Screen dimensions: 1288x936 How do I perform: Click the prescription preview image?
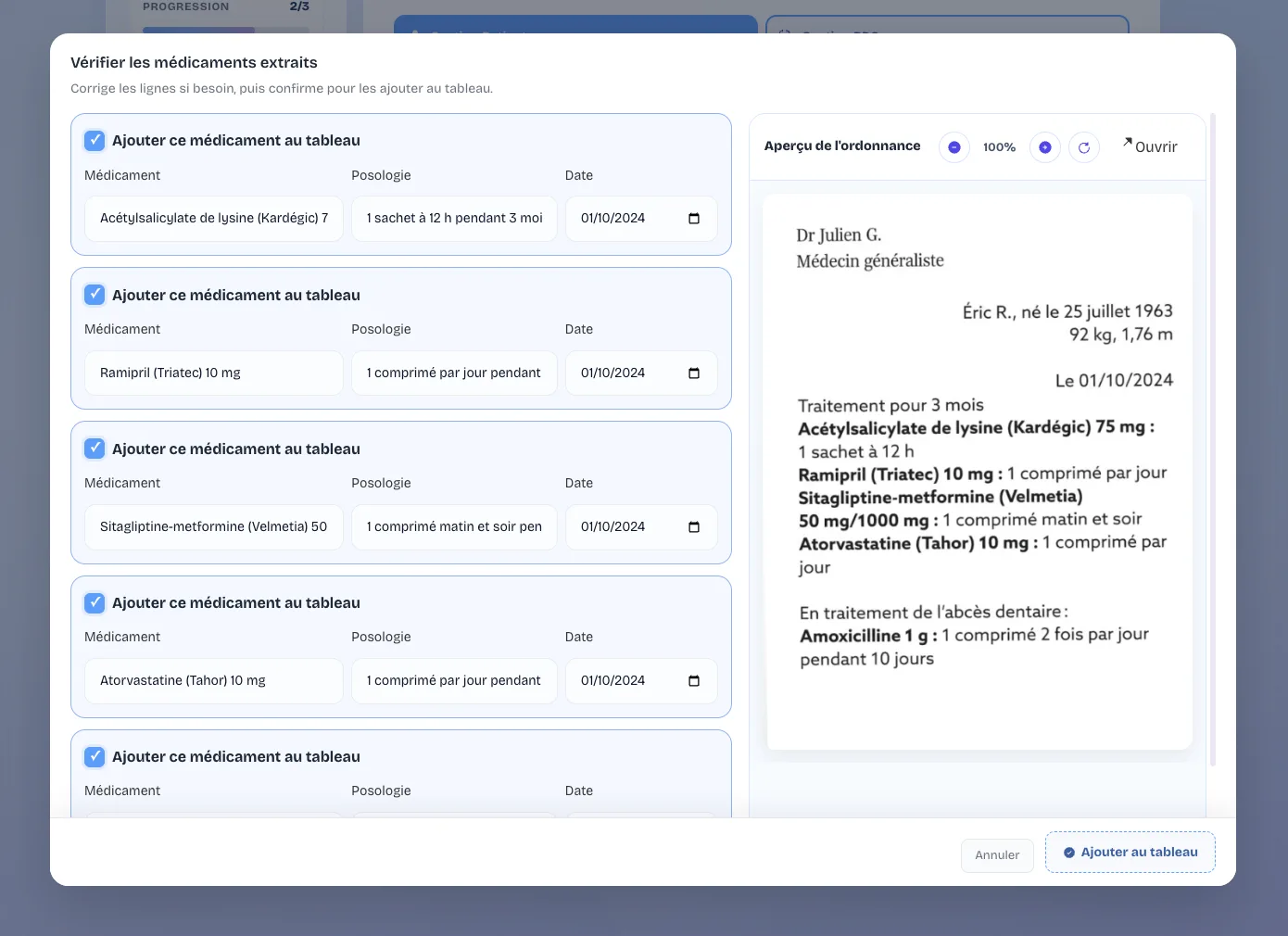tap(979, 472)
